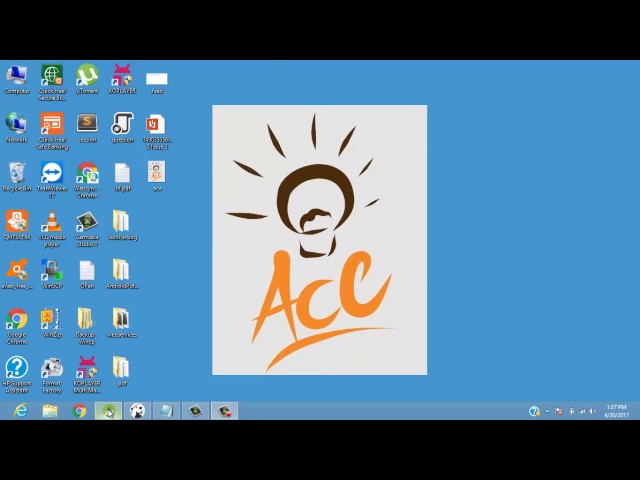Switch to the soccer-ball icon taskbar app
Viewport: 640px width, 480px height.
point(138,411)
